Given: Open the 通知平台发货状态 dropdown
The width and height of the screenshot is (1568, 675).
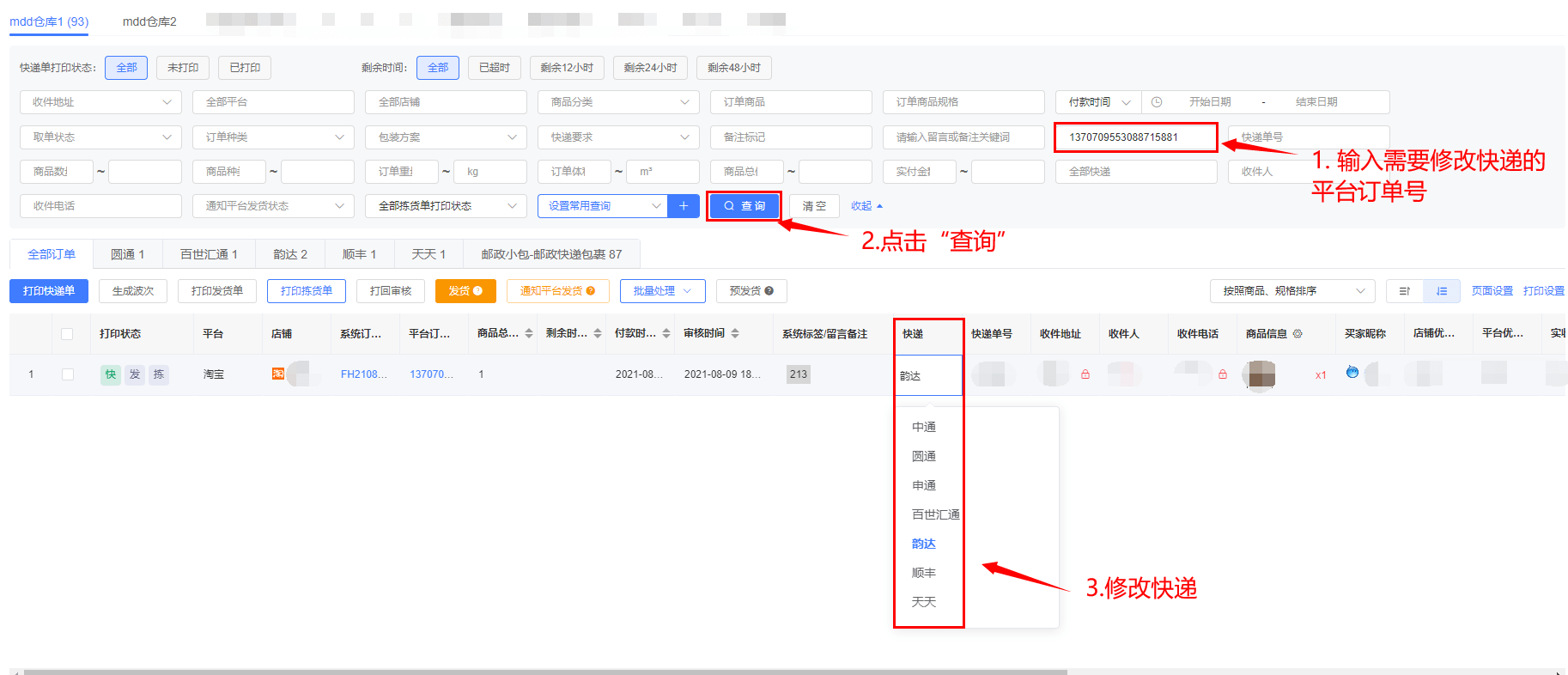Looking at the screenshot, I should pos(273,206).
